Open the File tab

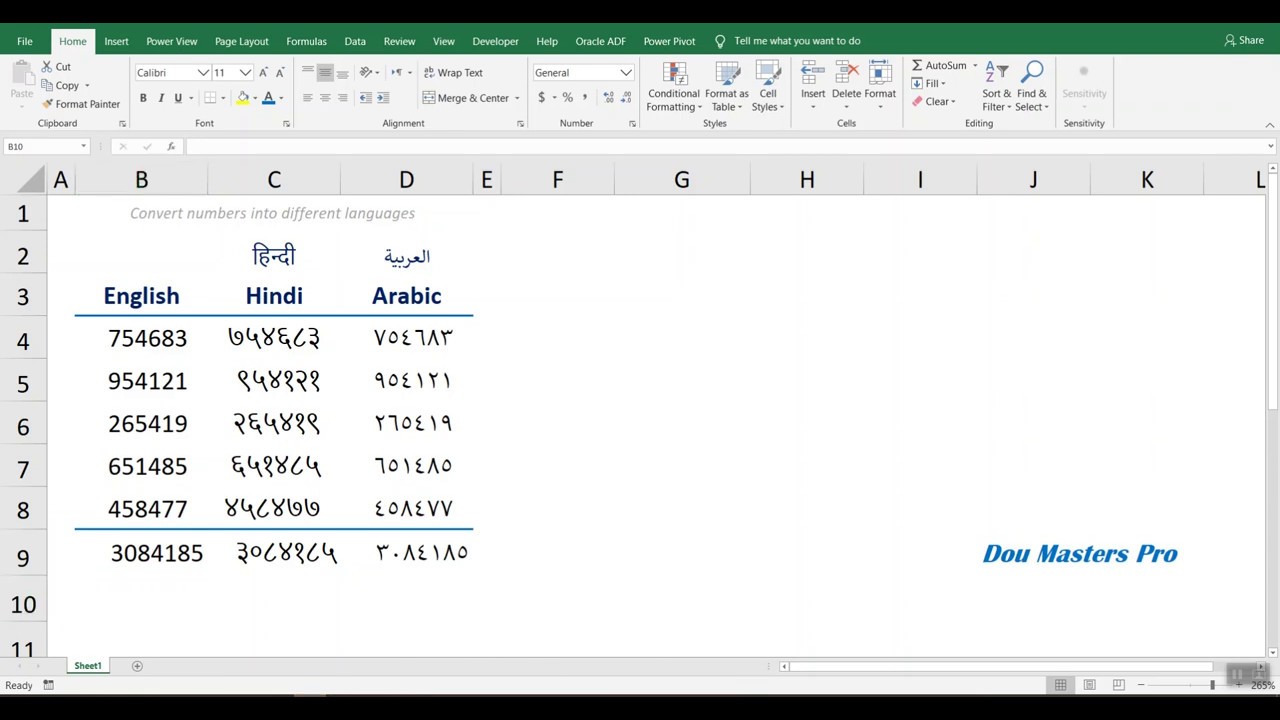(24, 41)
